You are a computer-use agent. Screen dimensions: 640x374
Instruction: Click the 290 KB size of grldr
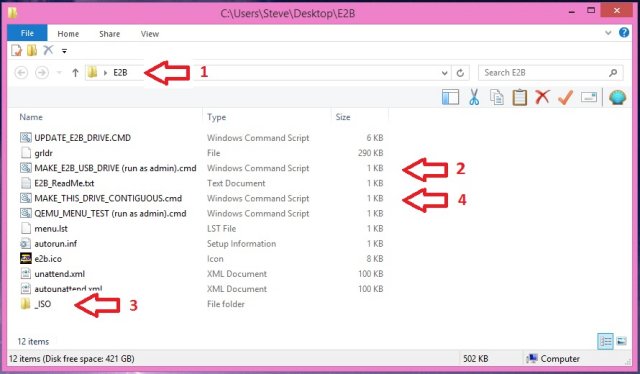click(371, 153)
